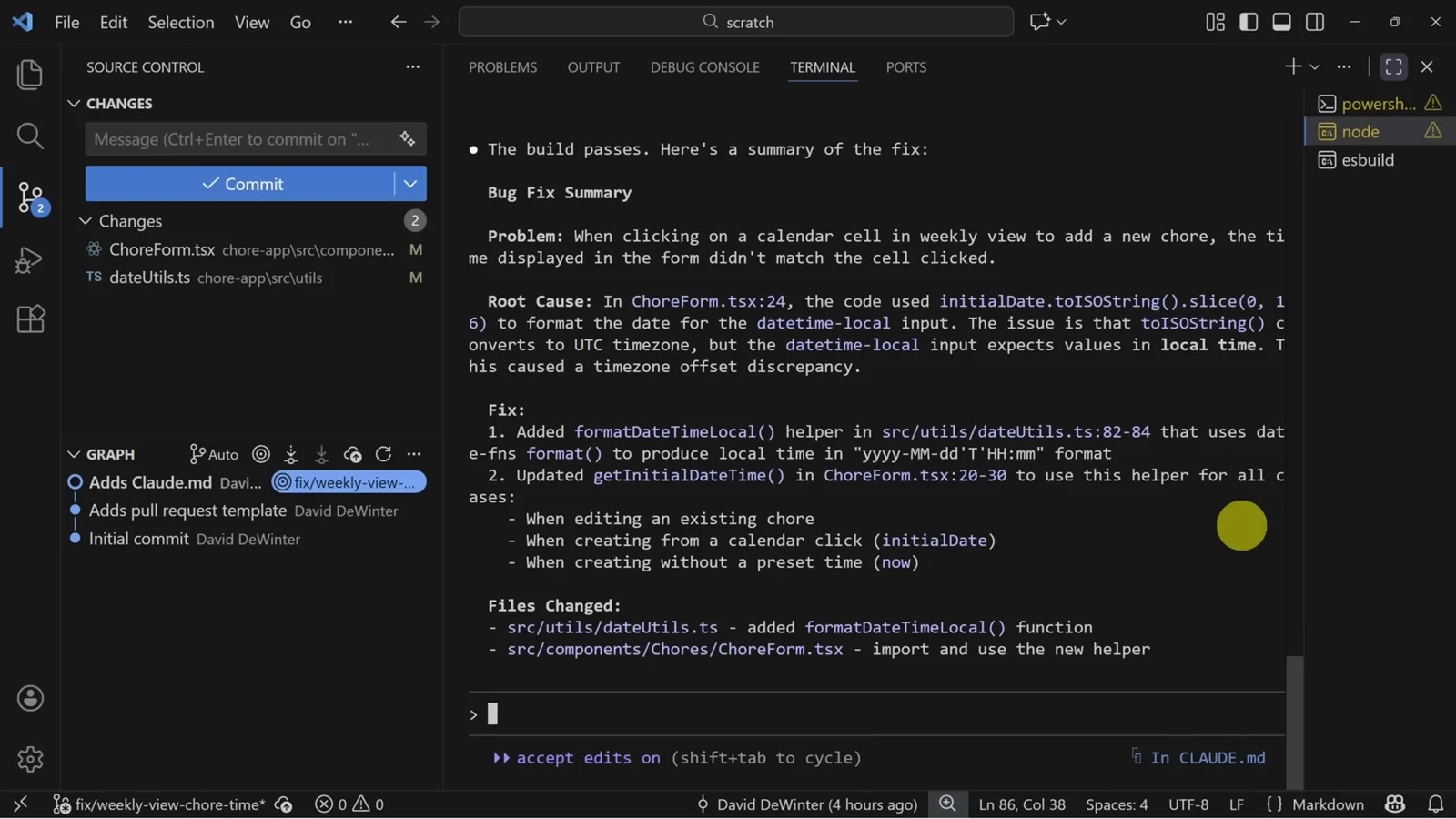
Task: Click the Publish branch cloud icon in Graph
Action: tap(353, 454)
